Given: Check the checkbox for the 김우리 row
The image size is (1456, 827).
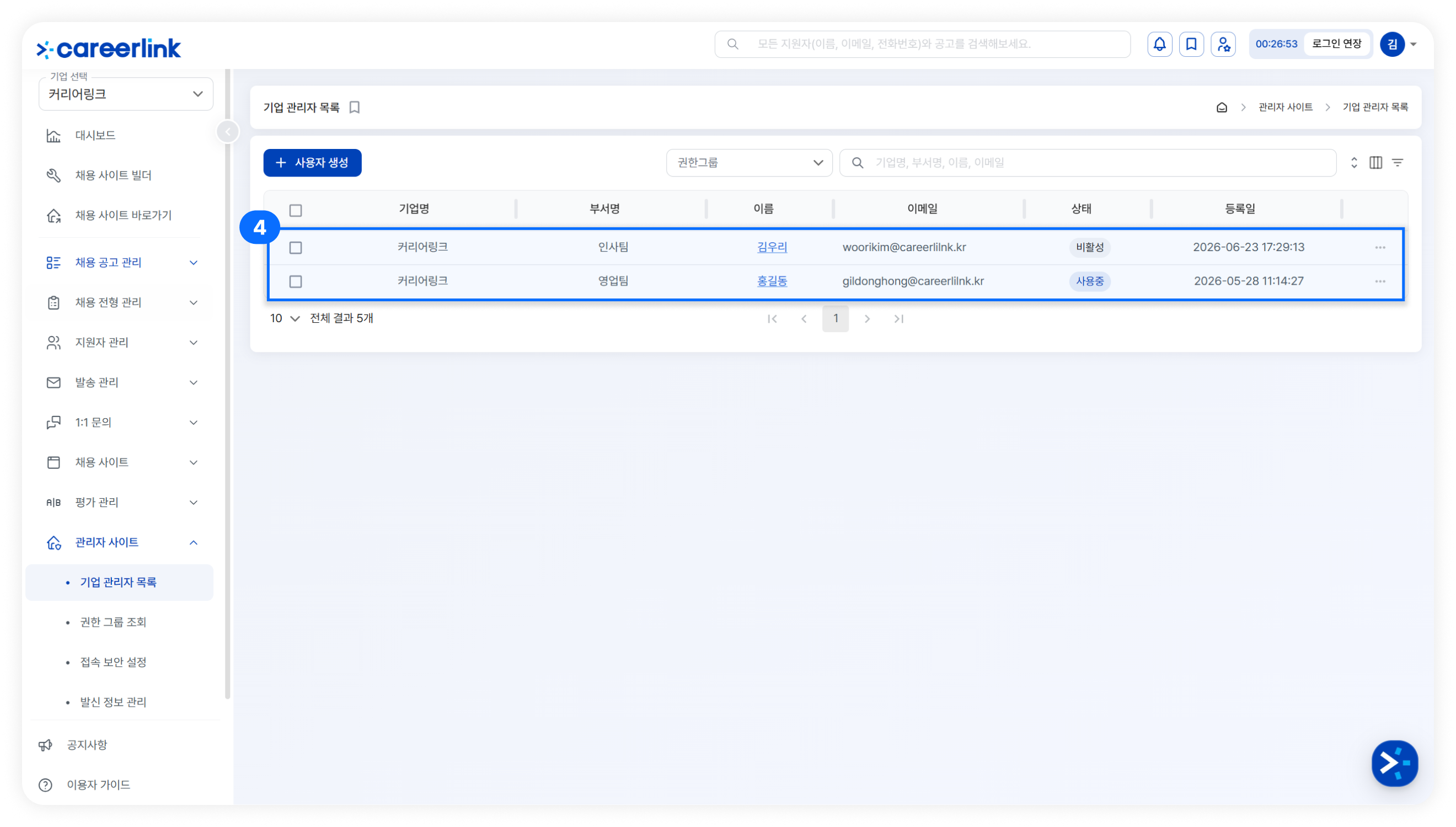Looking at the screenshot, I should [x=295, y=247].
